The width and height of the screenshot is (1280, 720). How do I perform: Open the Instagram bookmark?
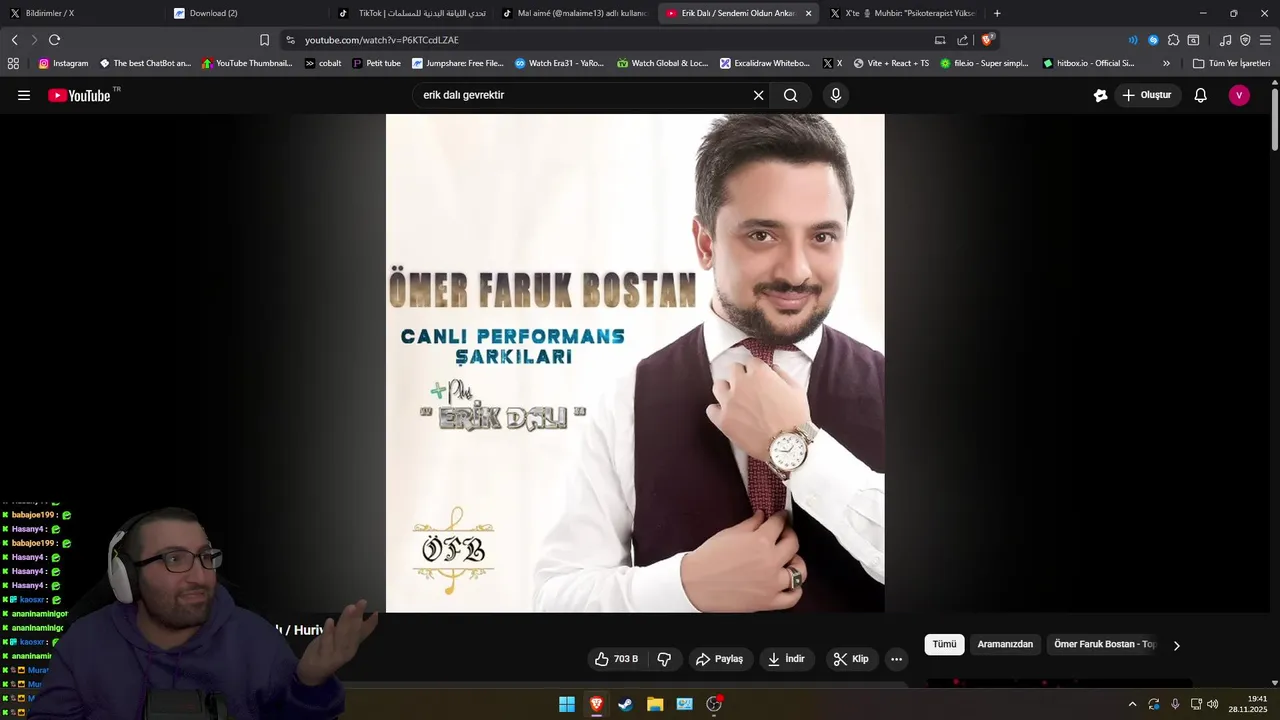(64, 63)
